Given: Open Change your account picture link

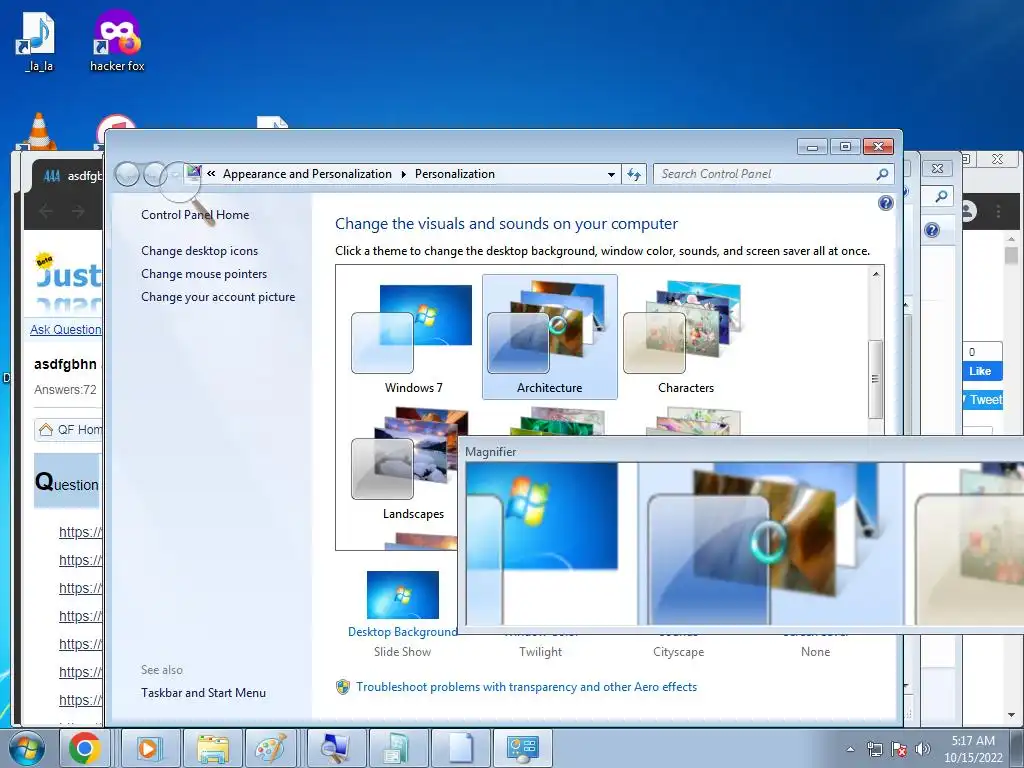Looking at the screenshot, I should tap(218, 296).
